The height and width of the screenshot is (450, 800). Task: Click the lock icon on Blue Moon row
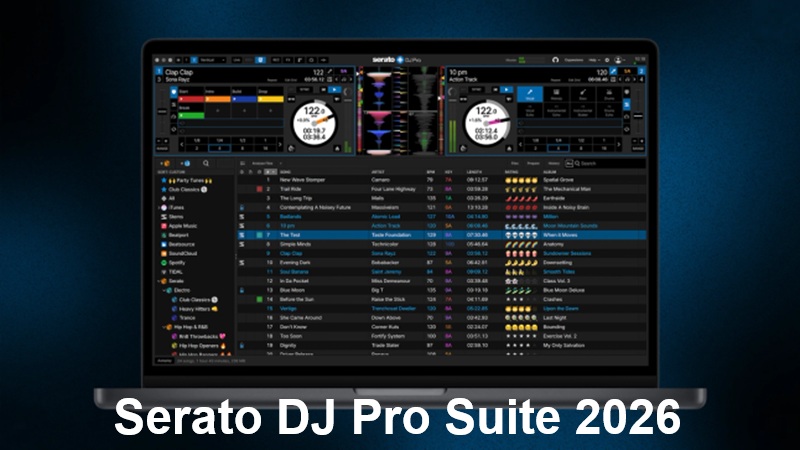pyautogui.click(x=242, y=290)
